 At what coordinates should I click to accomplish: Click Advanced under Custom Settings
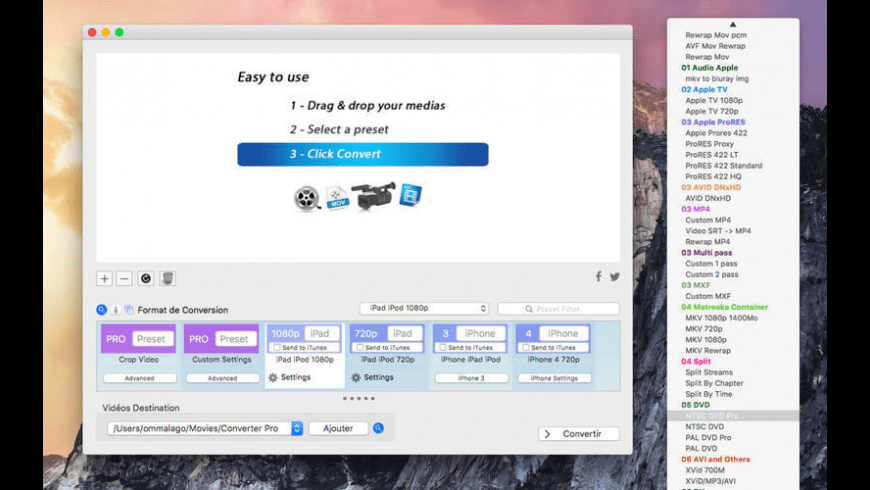click(x=222, y=378)
